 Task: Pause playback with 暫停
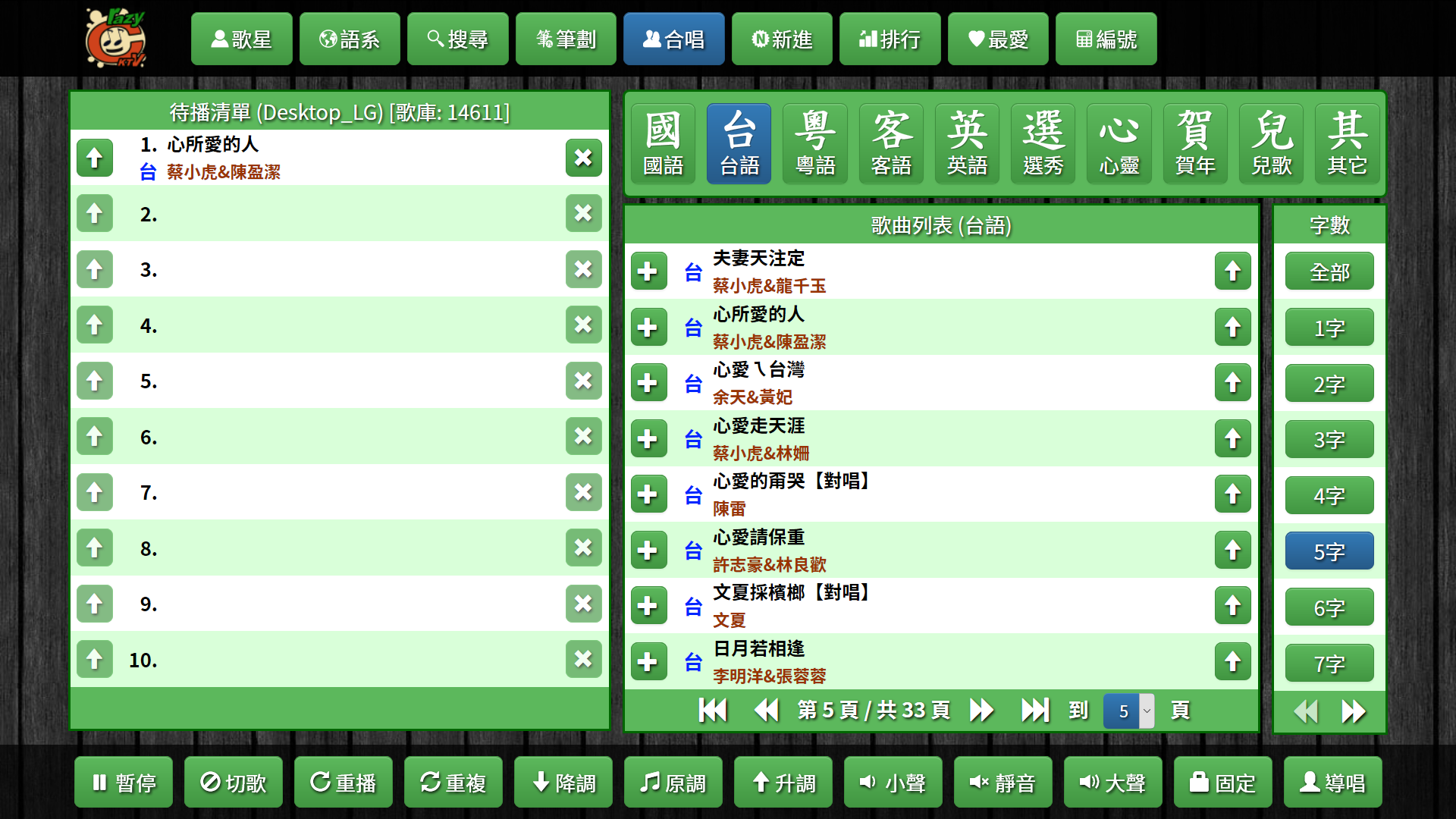tap(124, 782)
